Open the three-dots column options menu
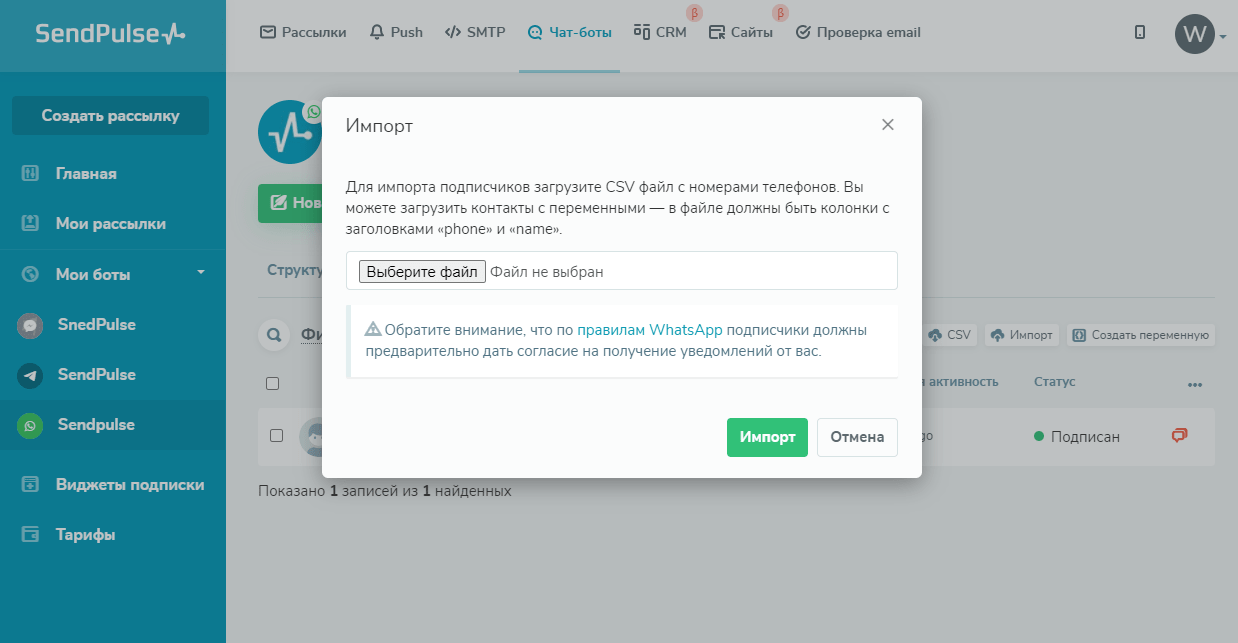 [1194, 384]
